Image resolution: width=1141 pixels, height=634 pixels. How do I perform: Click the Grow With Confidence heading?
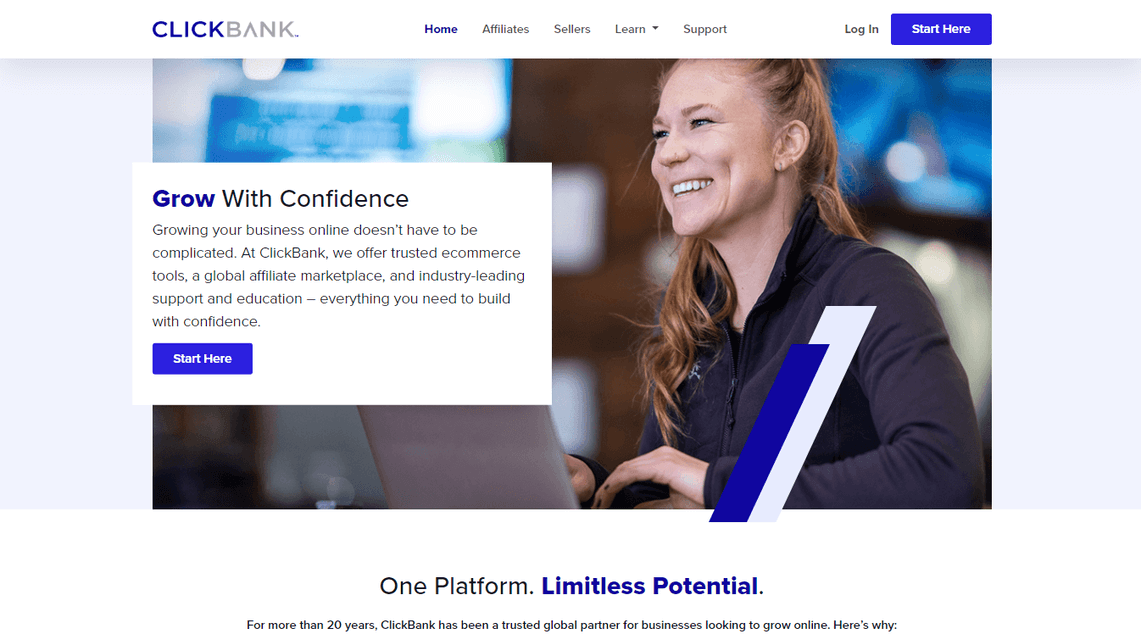[280, 199]
